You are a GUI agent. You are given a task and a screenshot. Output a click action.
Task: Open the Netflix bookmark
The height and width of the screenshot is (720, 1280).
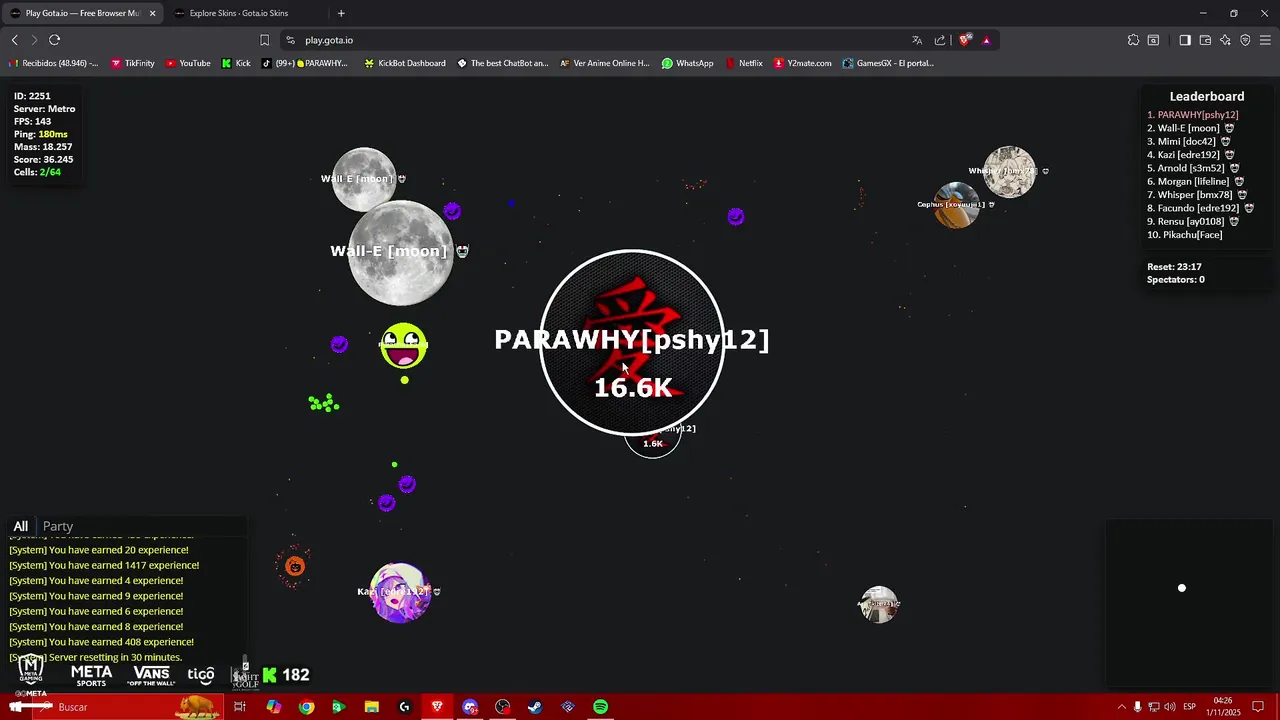743,63
